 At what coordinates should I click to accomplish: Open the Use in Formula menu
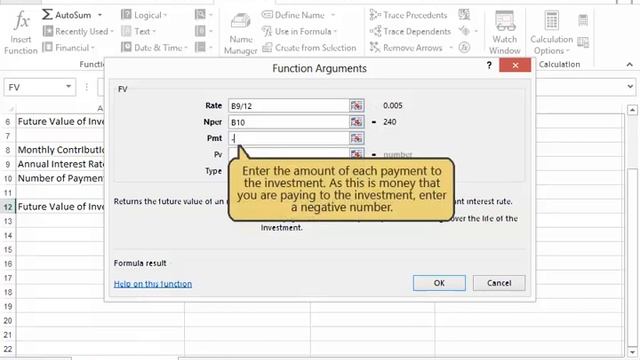pyautogui.click(x=300, y=31)
